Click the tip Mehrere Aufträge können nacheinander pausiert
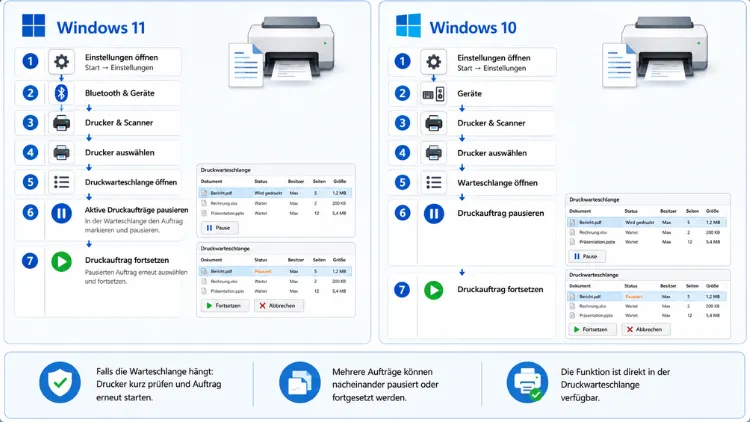 pyautogui.click(x=386, y=385)
